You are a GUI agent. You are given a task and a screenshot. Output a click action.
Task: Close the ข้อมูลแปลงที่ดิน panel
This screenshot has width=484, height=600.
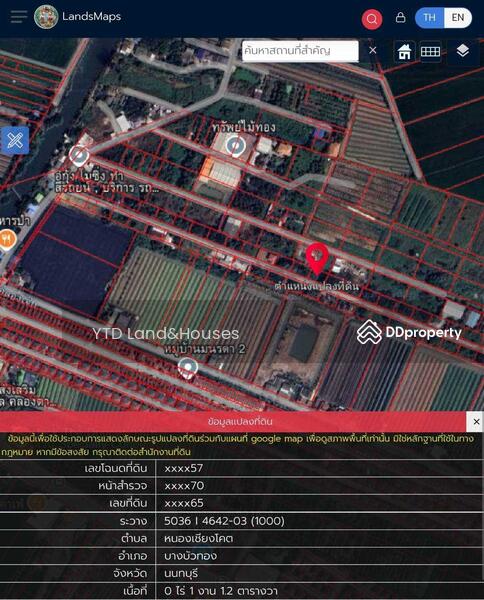pyautogui.click(x=476, y=422)
